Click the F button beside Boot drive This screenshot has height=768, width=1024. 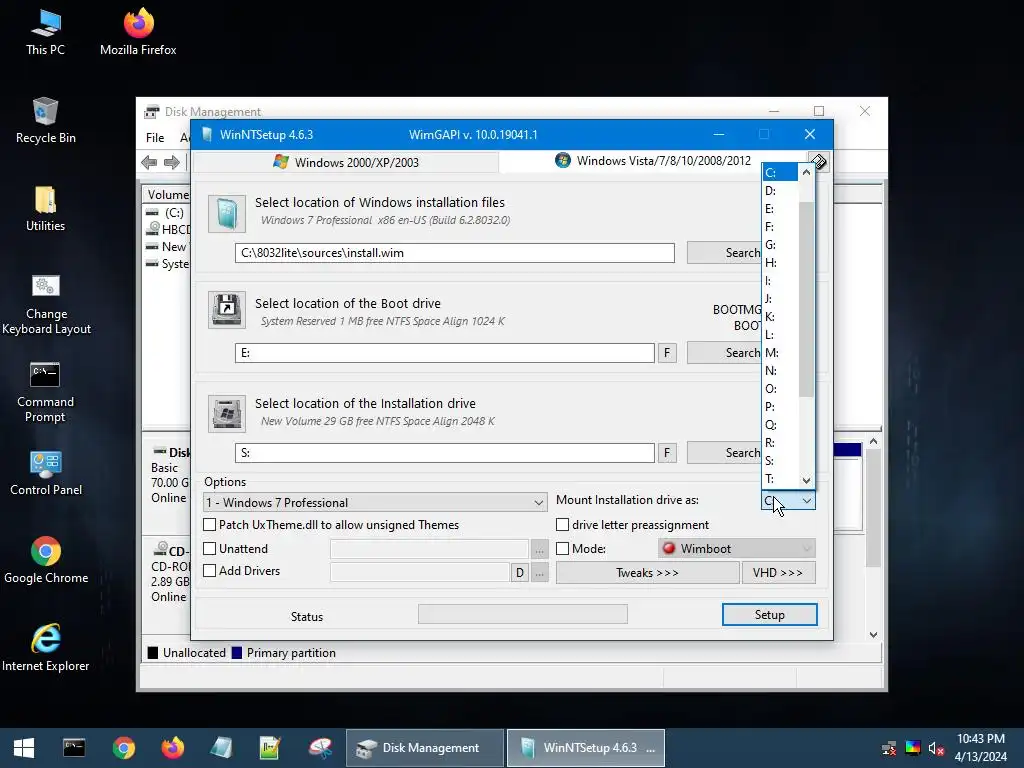pyautogui.click(x=667, y=353)
